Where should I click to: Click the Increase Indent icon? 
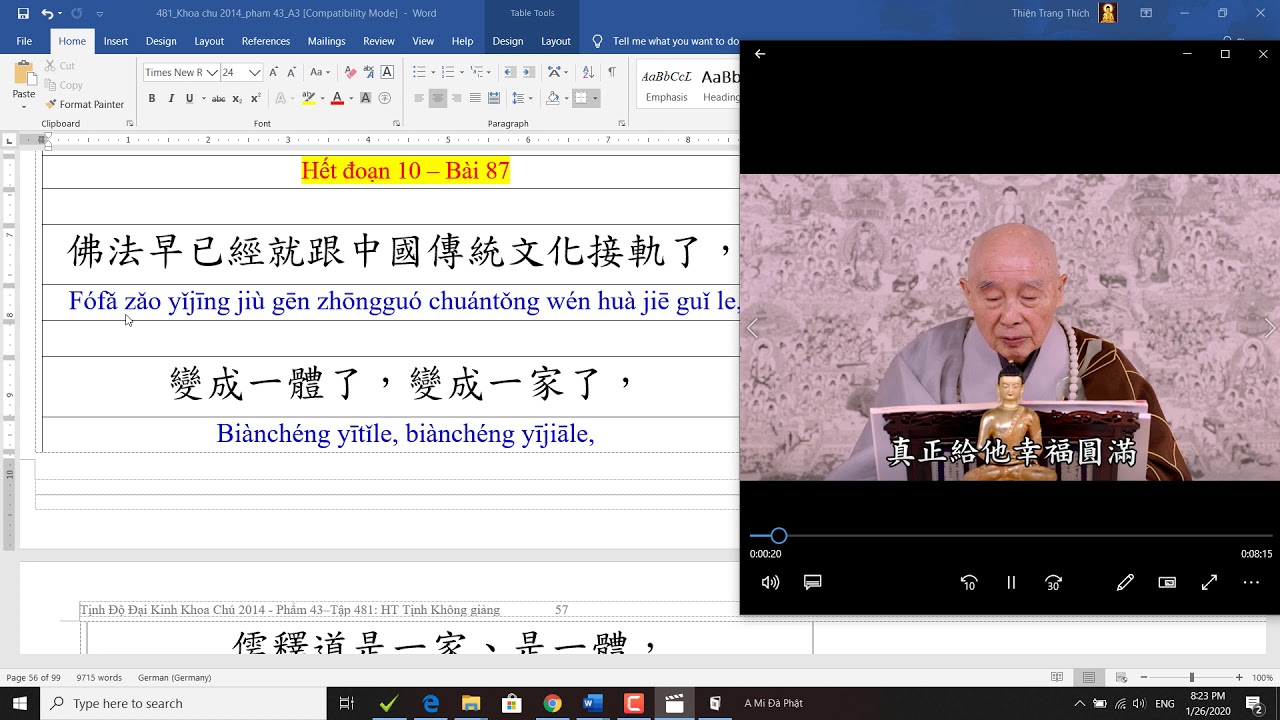tap(528, 72)
